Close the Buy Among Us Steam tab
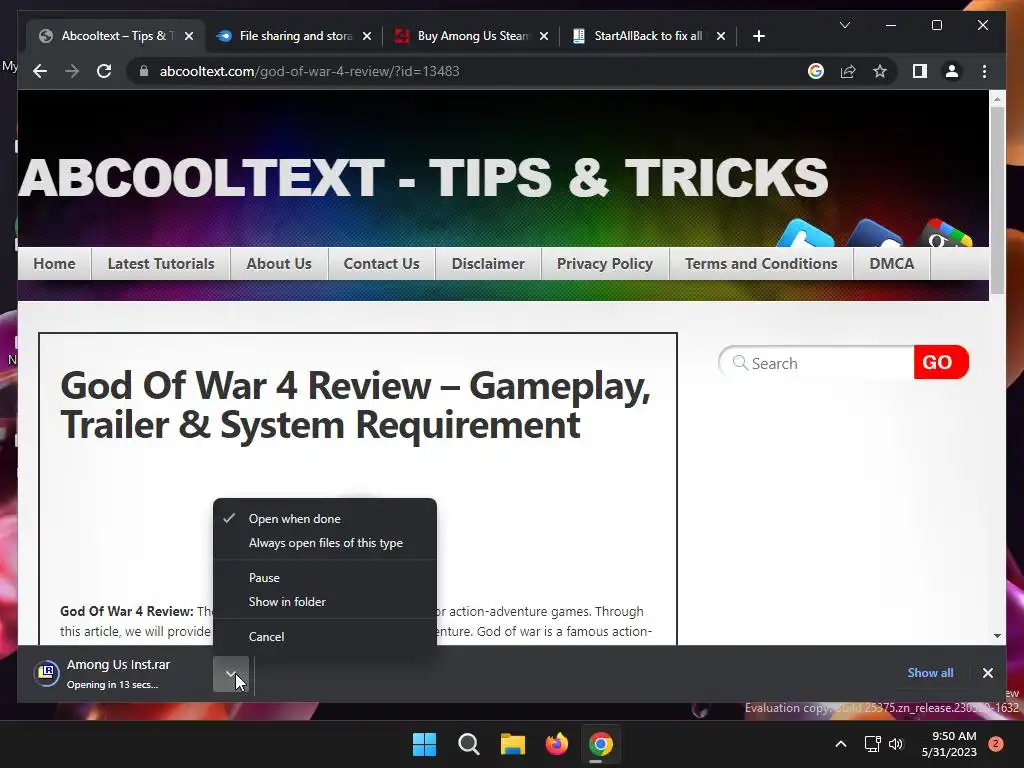Screen dimensions: 1024x768 pos(544,36)
